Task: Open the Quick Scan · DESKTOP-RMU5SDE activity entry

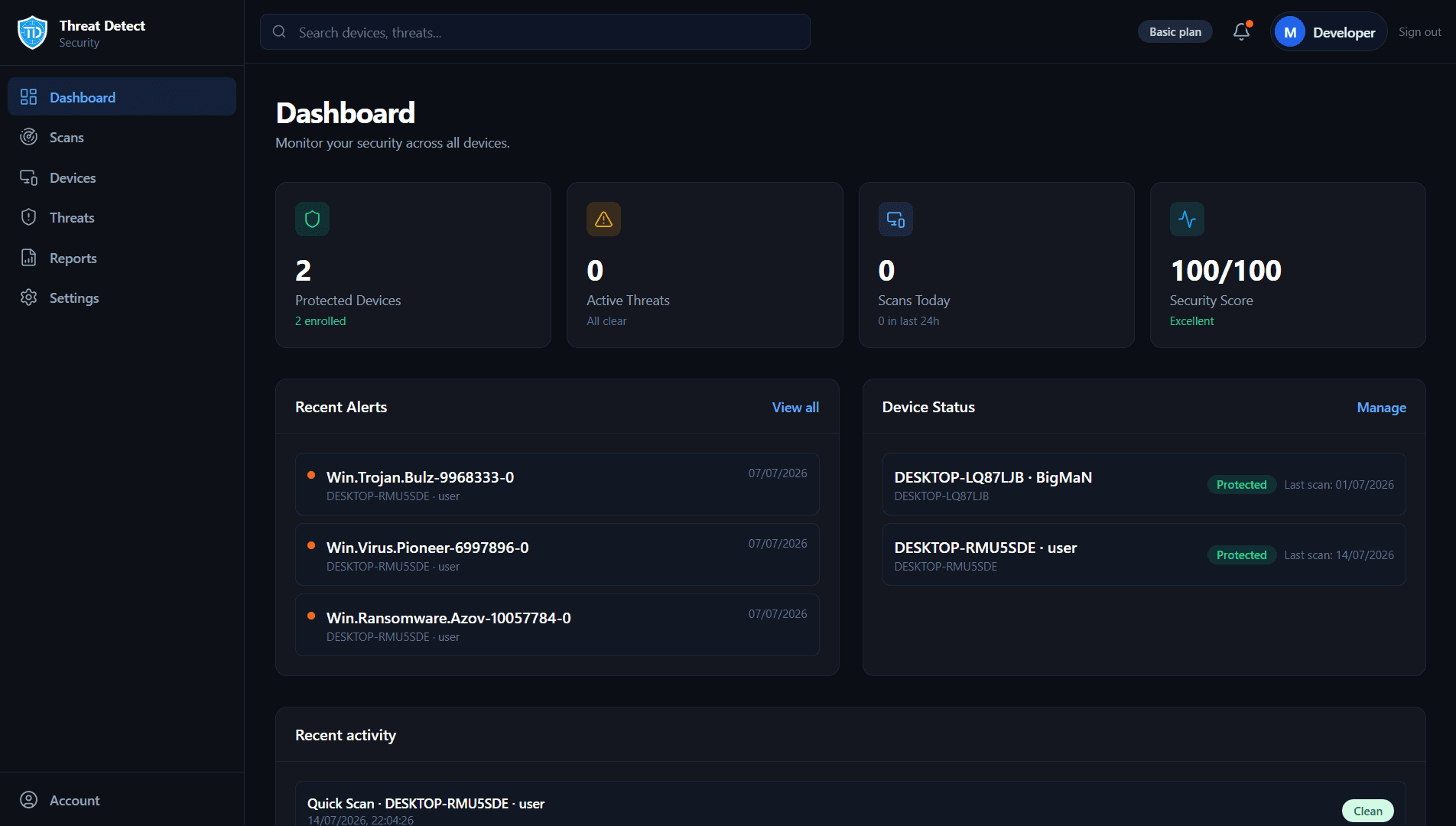Action: (850, 804)
